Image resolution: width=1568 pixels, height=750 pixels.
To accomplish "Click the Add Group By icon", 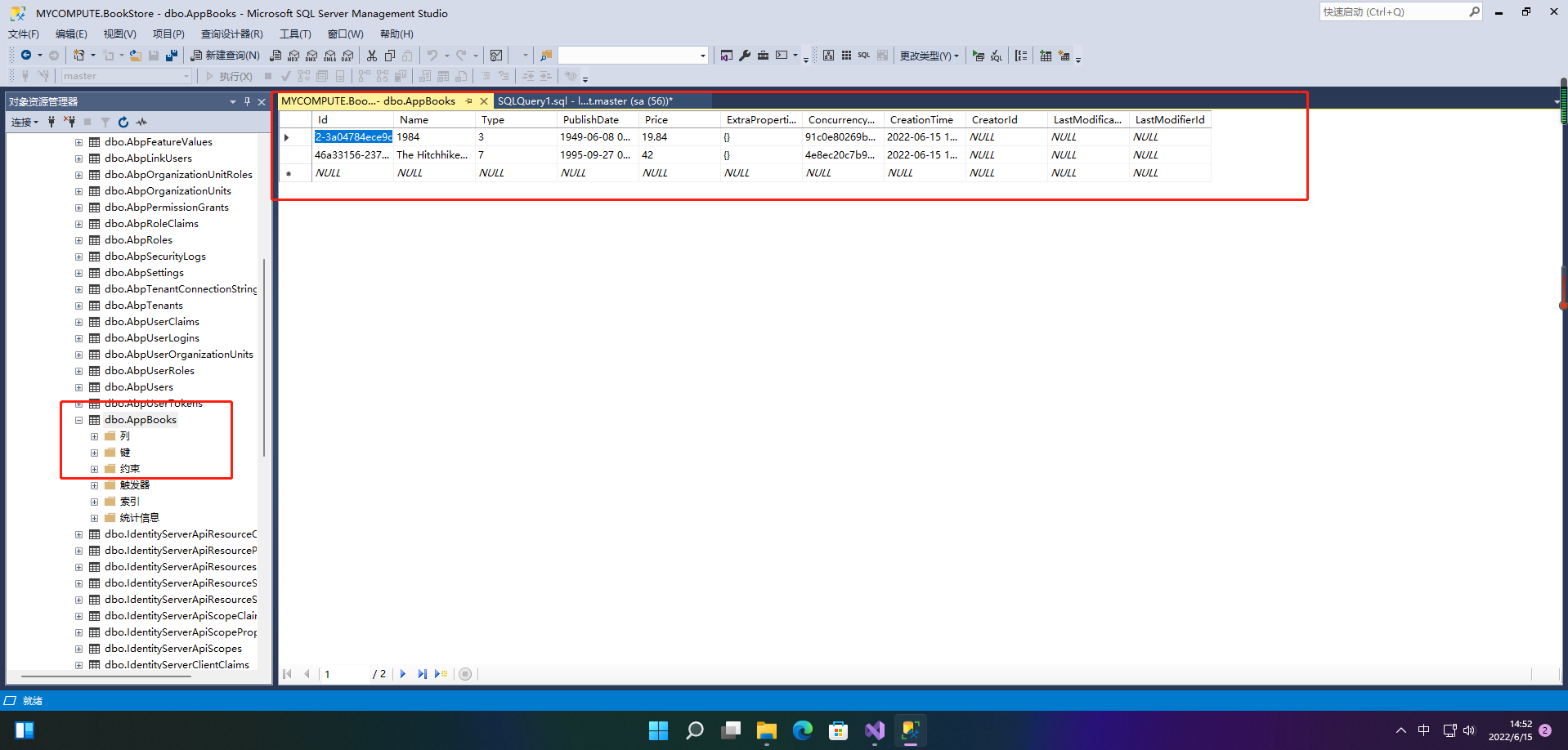I will 1021,56.
